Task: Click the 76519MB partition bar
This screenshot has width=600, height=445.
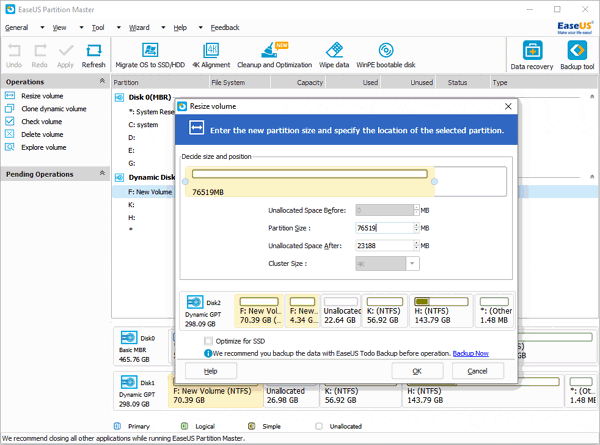Action: (310, 182)
